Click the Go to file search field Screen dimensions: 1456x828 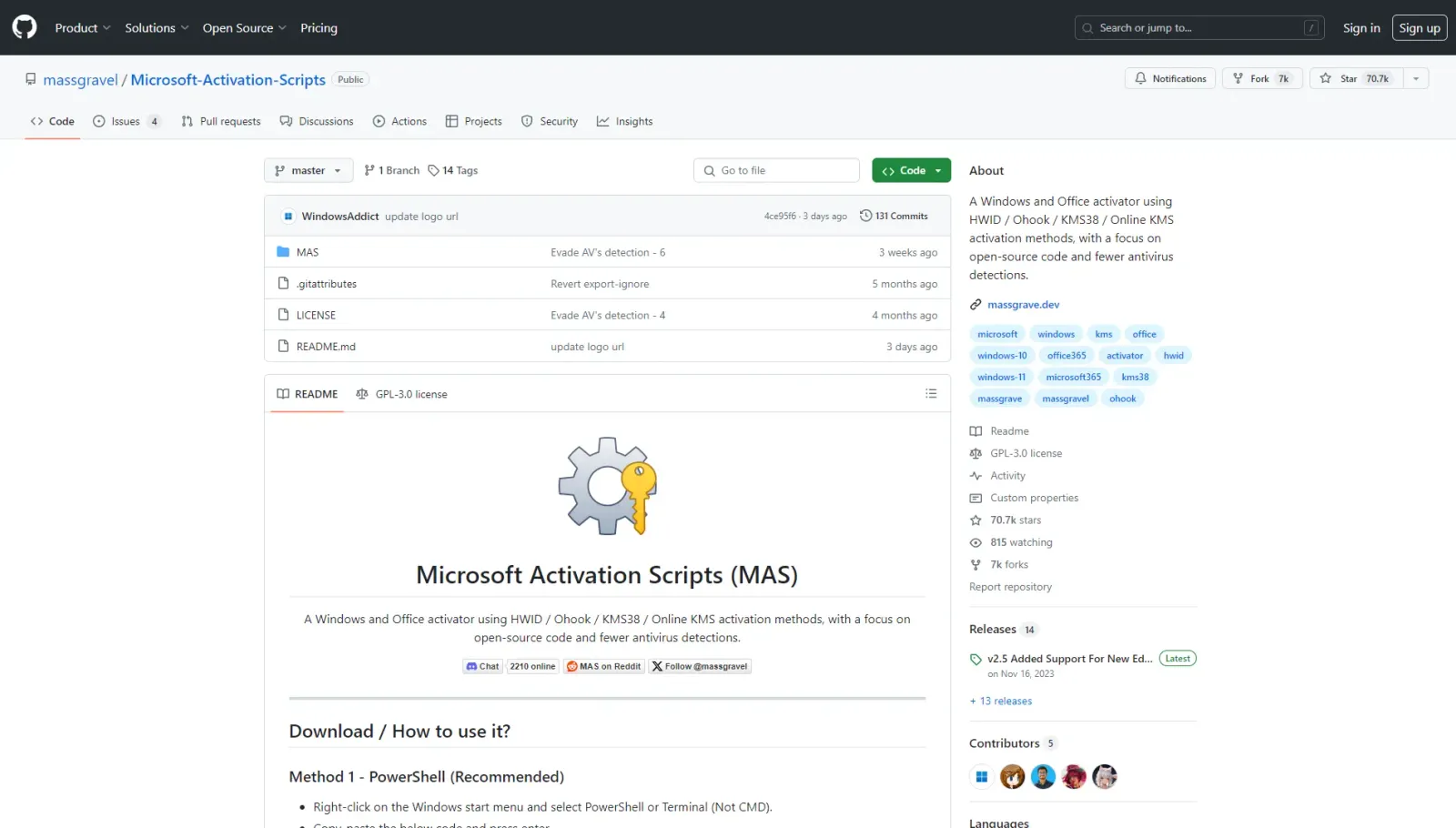pos(776,170)
